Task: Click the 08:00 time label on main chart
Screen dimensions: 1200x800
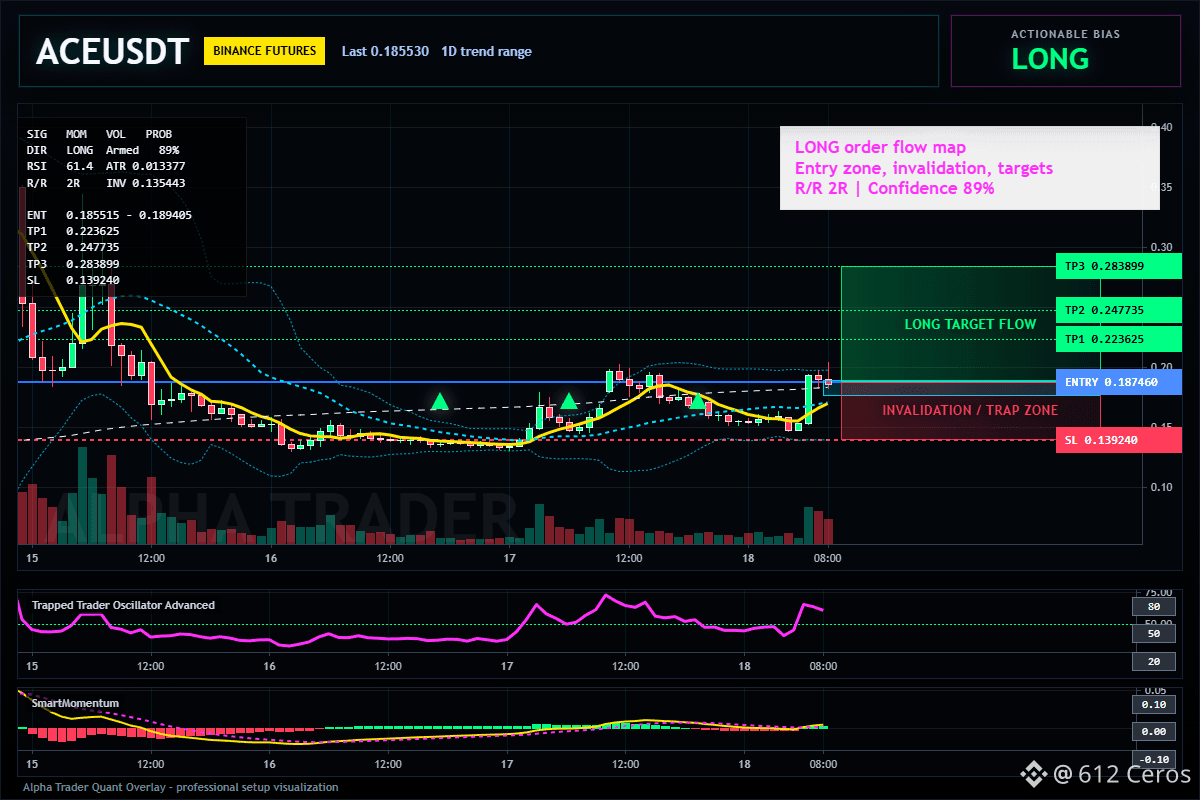Action: pyautogui.click(x=826, y=558)
